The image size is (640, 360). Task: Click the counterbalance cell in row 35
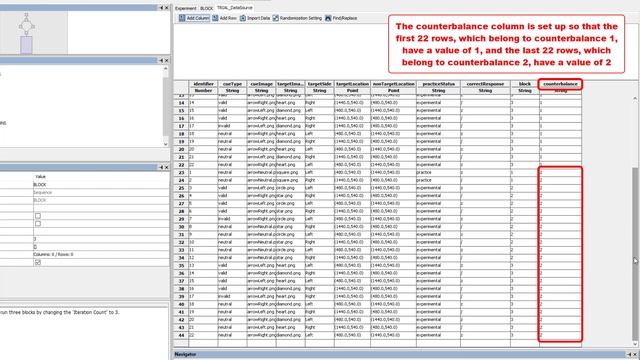pyautogui.click(x=560, y=266)
